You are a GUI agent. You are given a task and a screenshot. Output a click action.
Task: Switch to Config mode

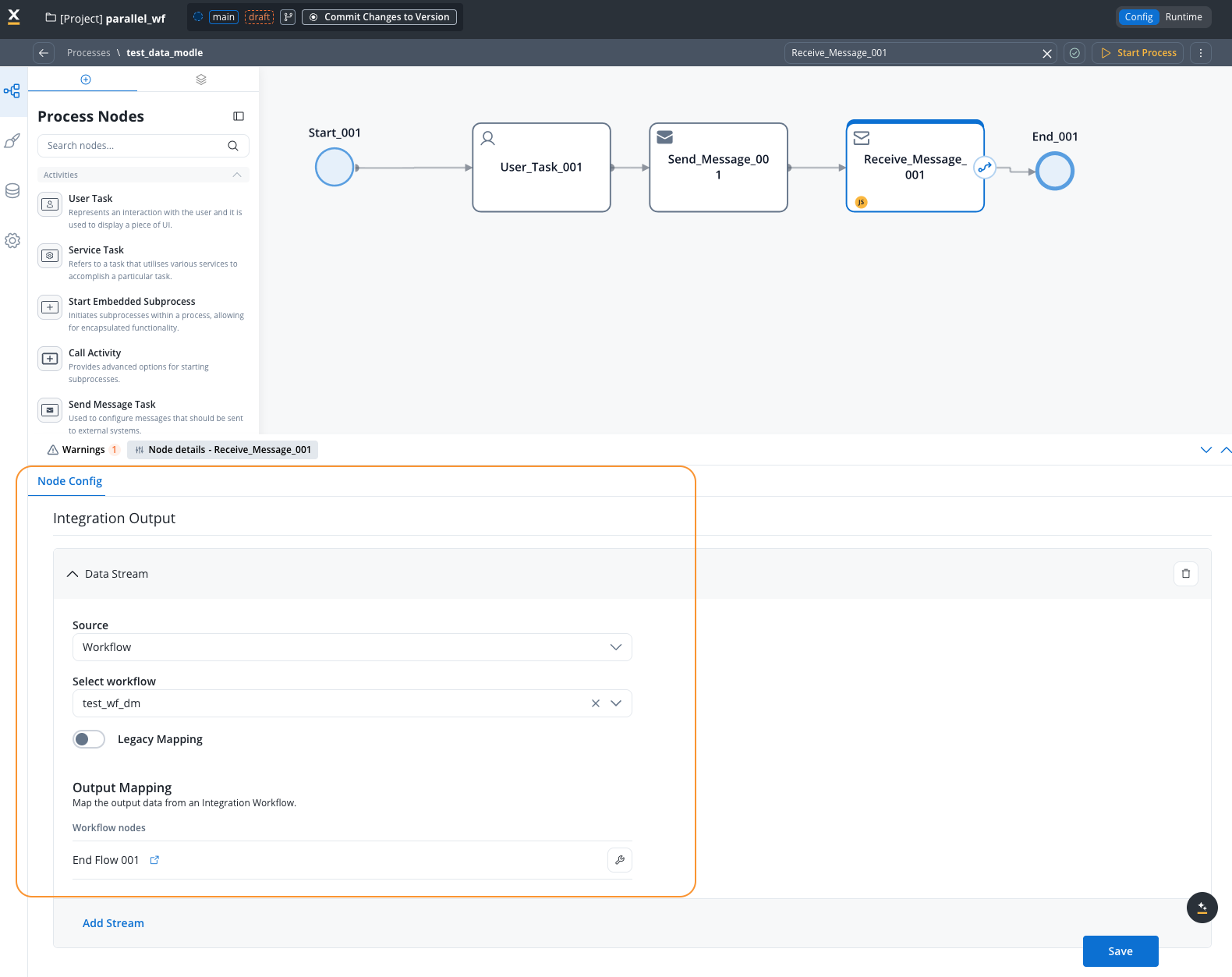1138,17
